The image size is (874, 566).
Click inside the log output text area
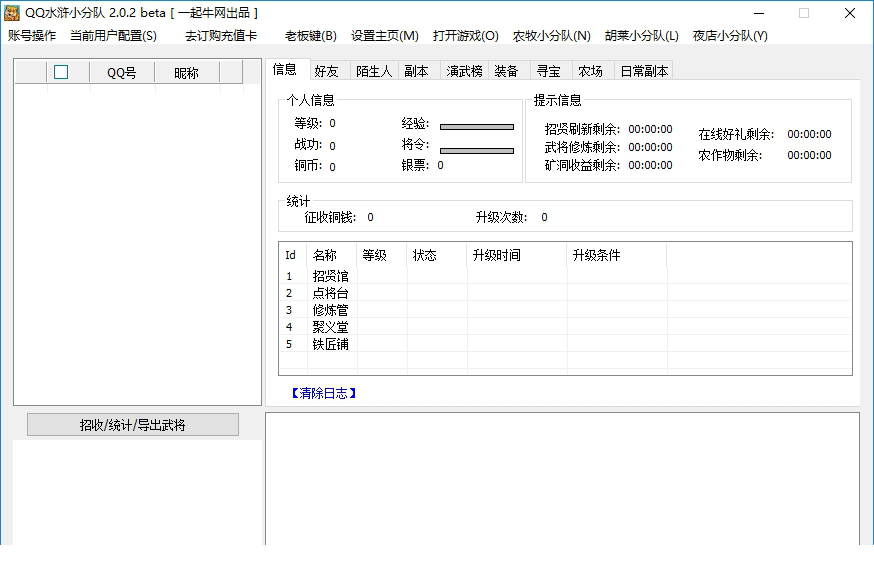(x=562, y=479)
